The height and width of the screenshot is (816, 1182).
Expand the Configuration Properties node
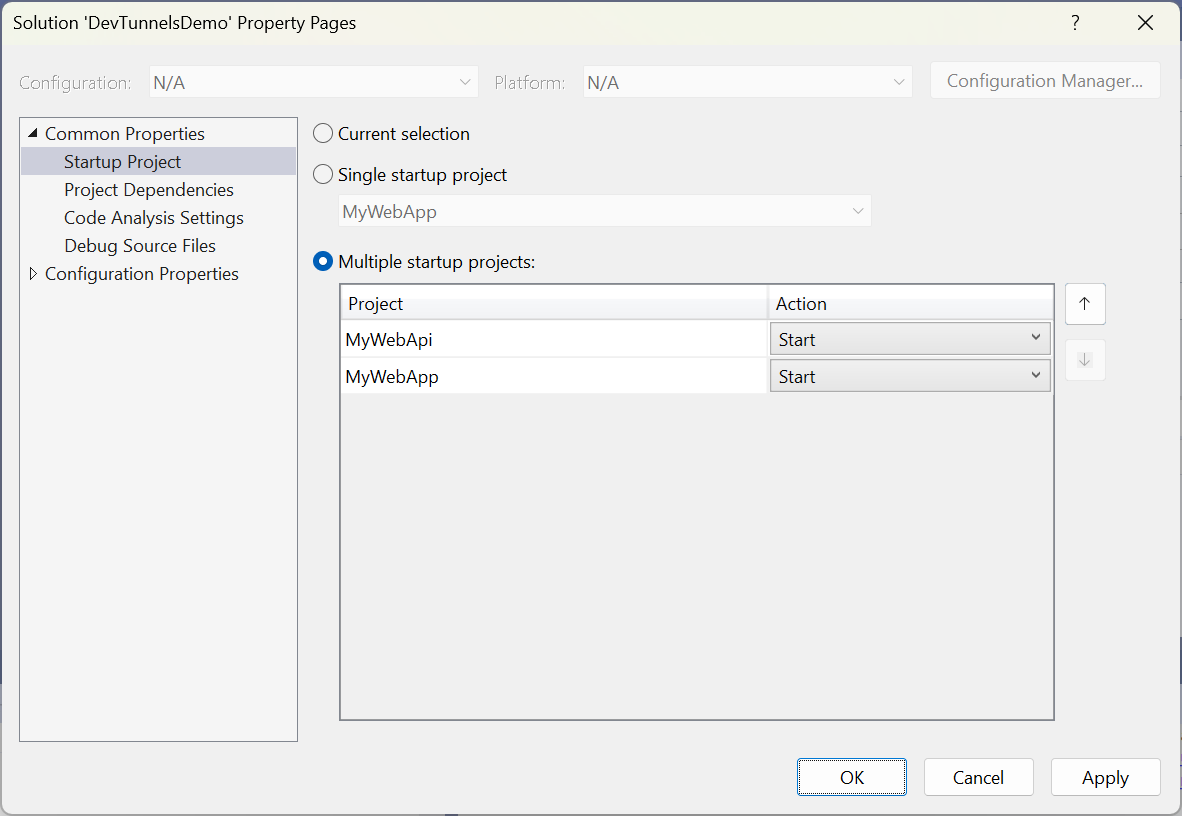[33, 273]
